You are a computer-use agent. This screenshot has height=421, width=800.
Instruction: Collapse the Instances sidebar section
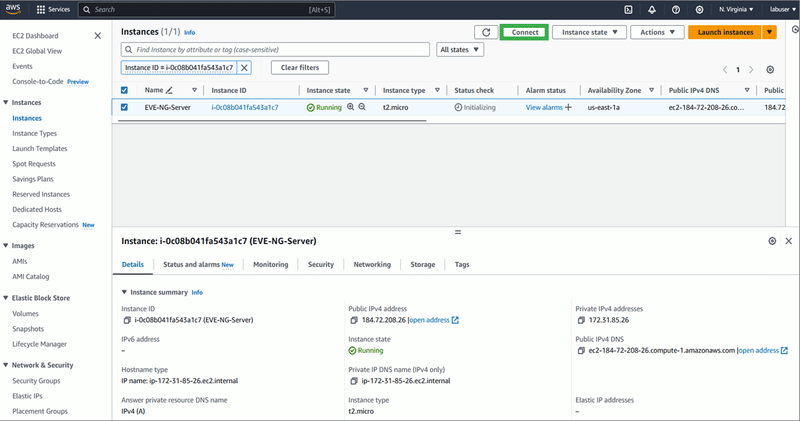(x=6, y=103)
